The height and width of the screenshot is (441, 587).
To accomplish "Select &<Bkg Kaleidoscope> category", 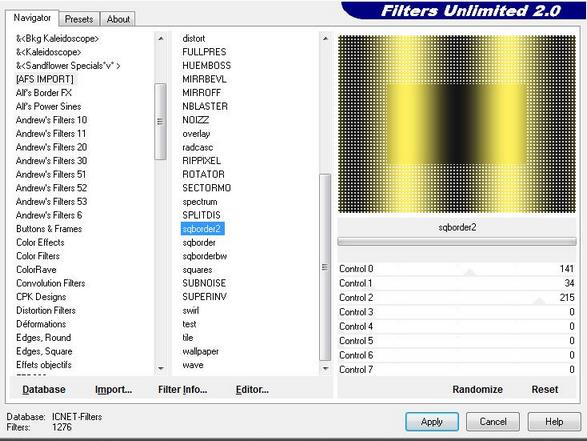I will tap(57, 39).
